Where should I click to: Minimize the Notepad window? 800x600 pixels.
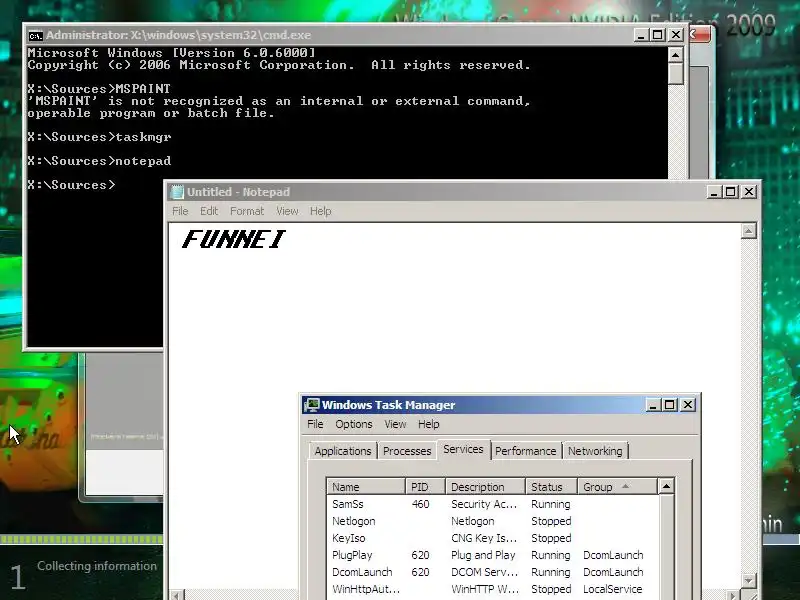tap(714, 192)
